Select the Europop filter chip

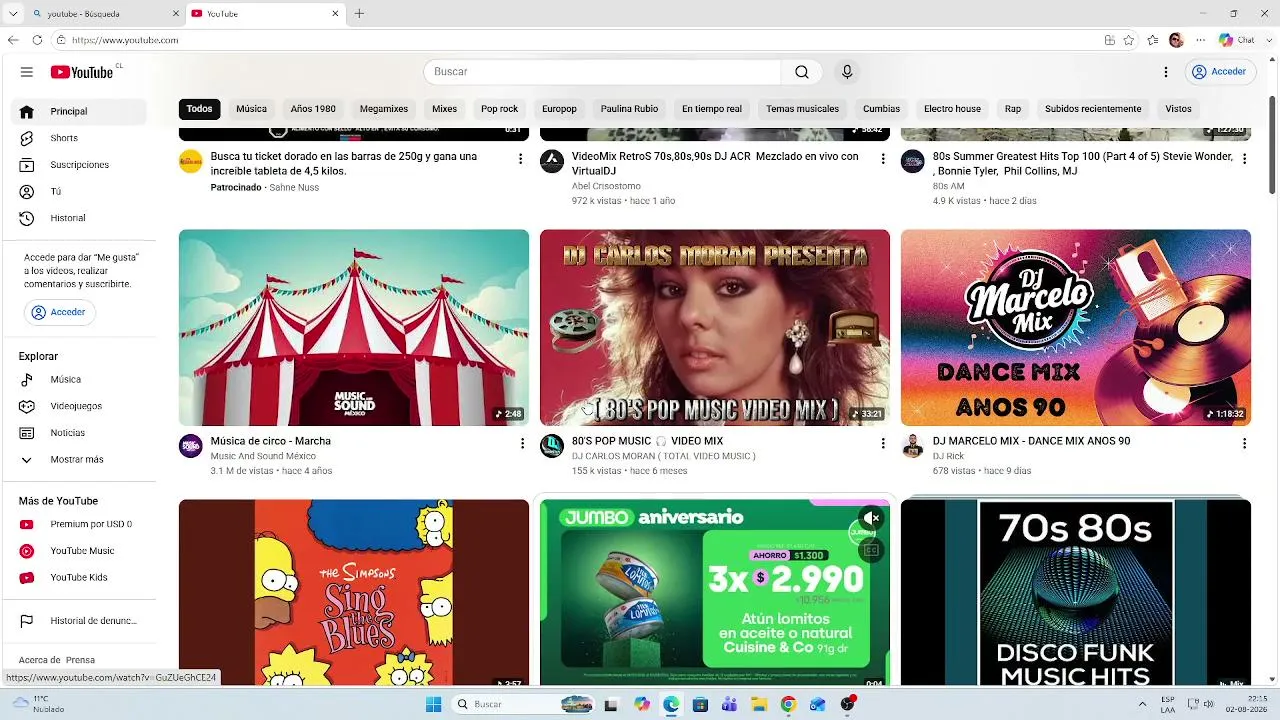pyautogui.click(x=559, y=109)
